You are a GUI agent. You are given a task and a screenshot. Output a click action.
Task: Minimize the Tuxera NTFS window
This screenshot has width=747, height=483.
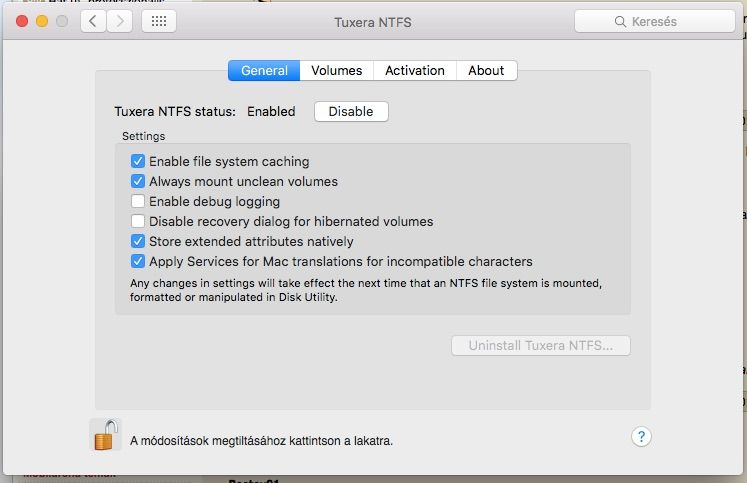pyautogui.click(x=42, y=21)
